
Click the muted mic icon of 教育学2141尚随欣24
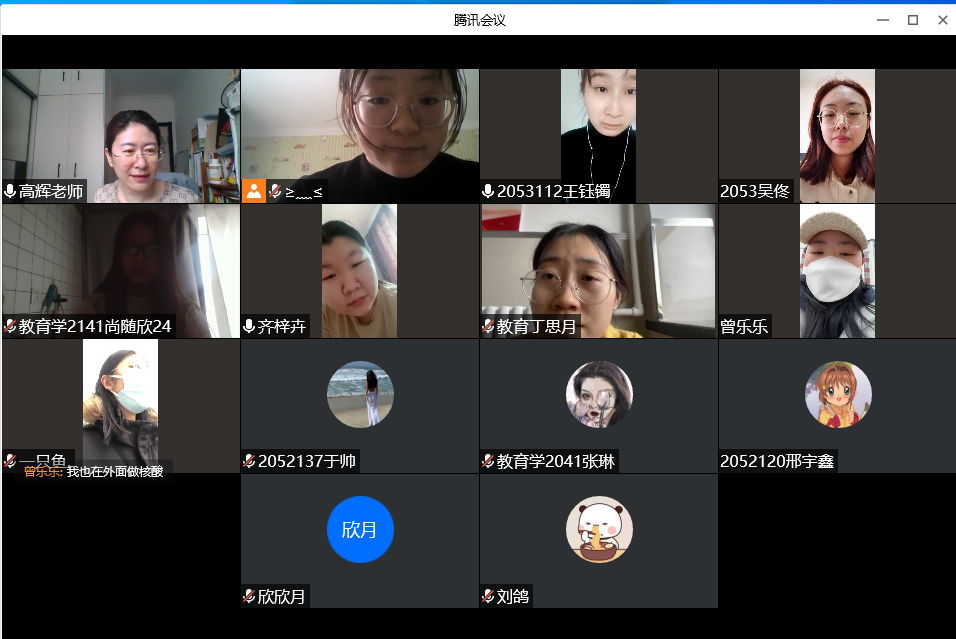pos(11,326)
